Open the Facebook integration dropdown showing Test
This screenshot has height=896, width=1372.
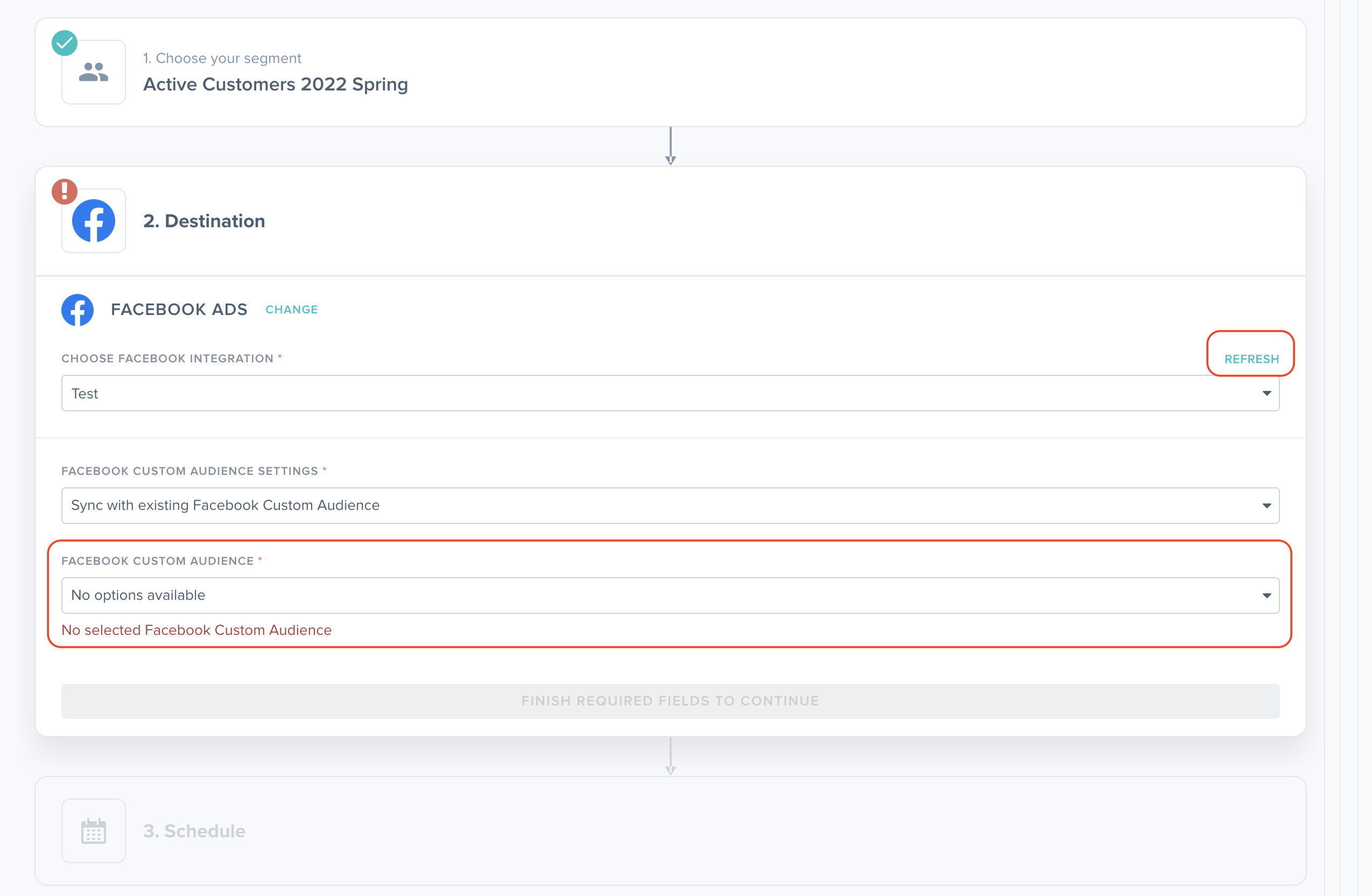(x=671, y=393)
